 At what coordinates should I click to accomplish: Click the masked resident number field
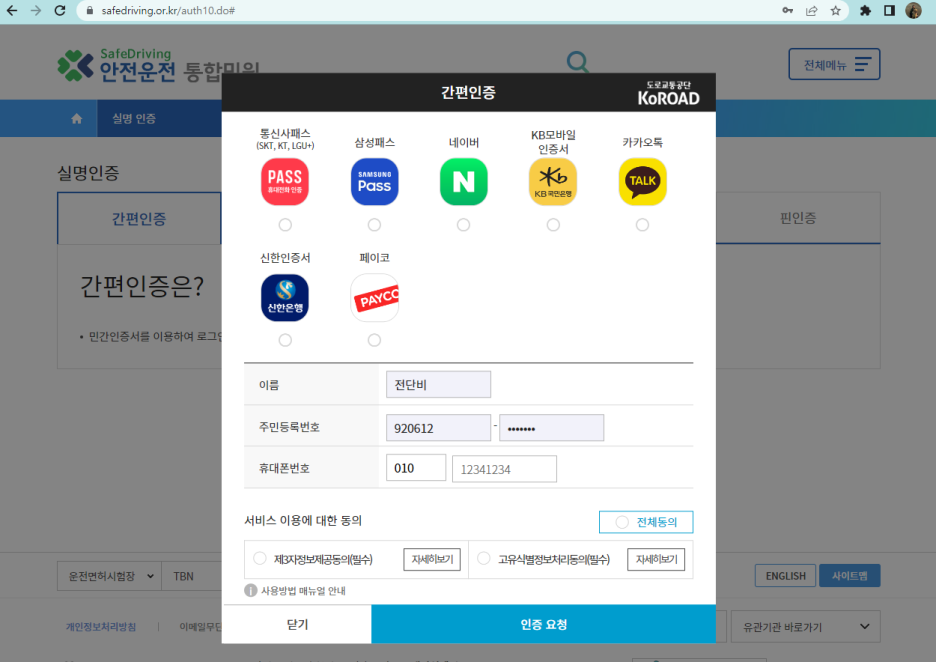pyautogui.click(x=552, y=428)
